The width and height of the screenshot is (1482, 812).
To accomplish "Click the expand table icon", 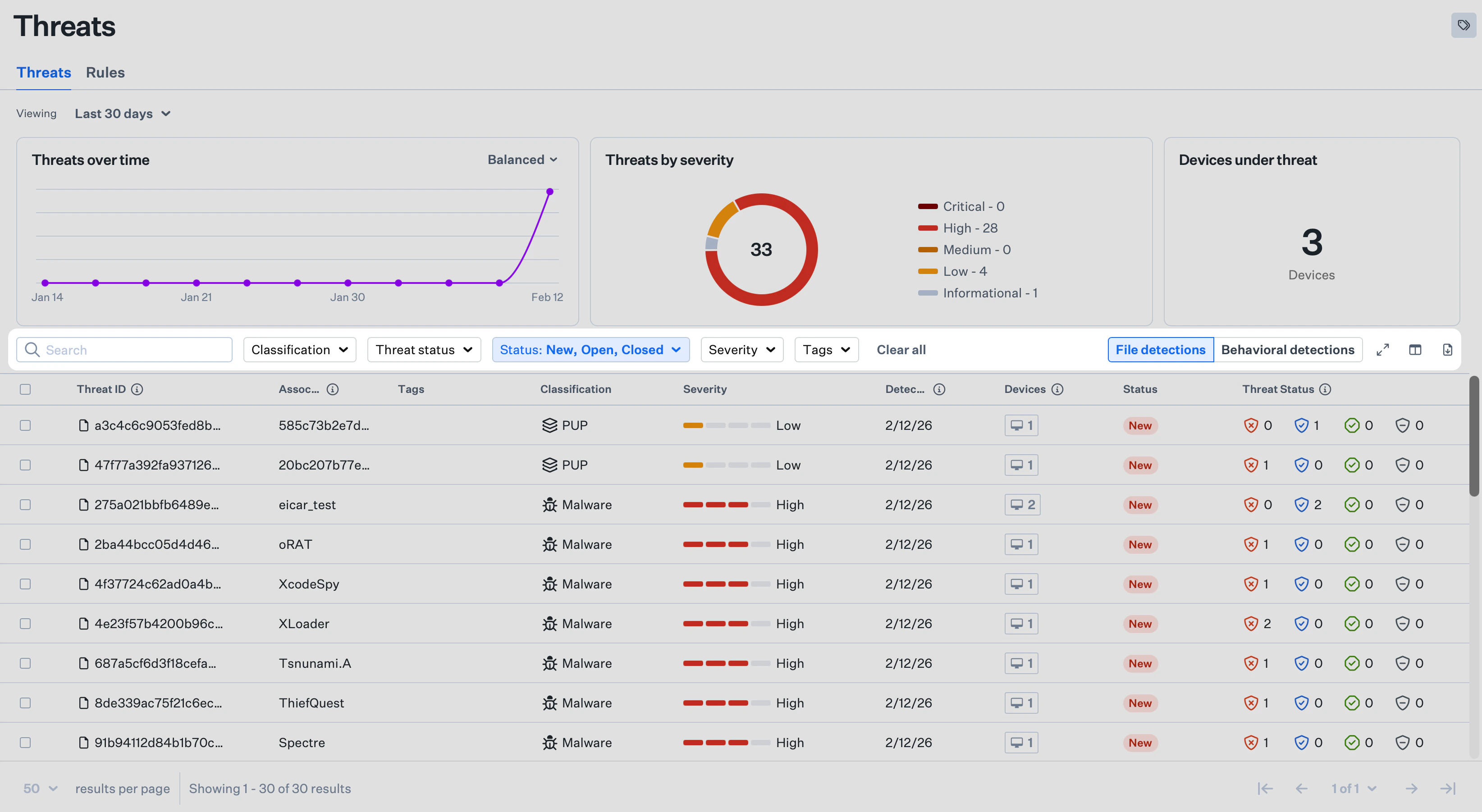I will point(1383,349).
